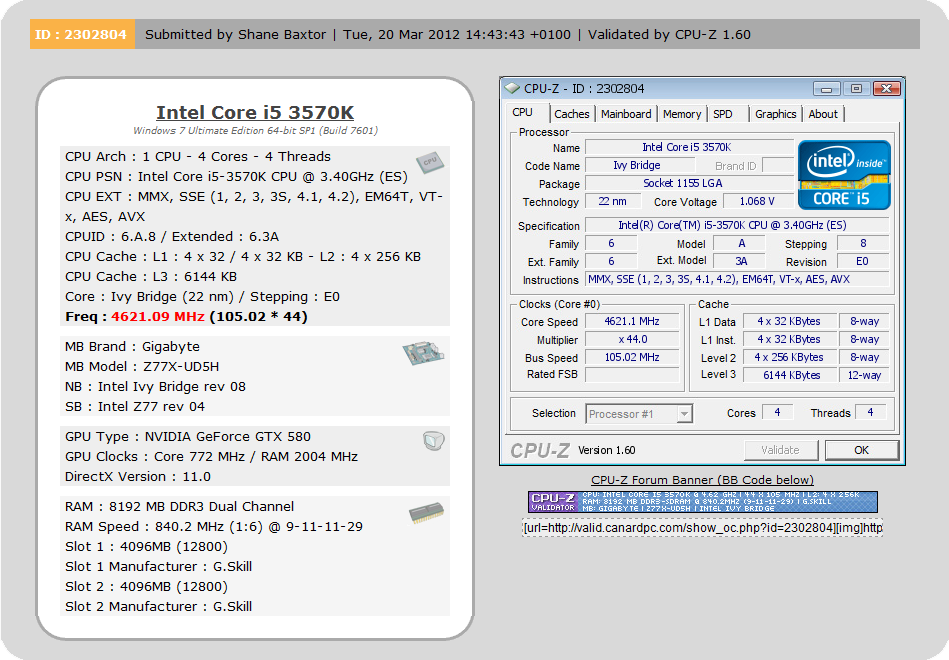The width and height of the screenshot is (949, 660).
Task: Click the L3 12-way associativity value
Action: (864, 375)
